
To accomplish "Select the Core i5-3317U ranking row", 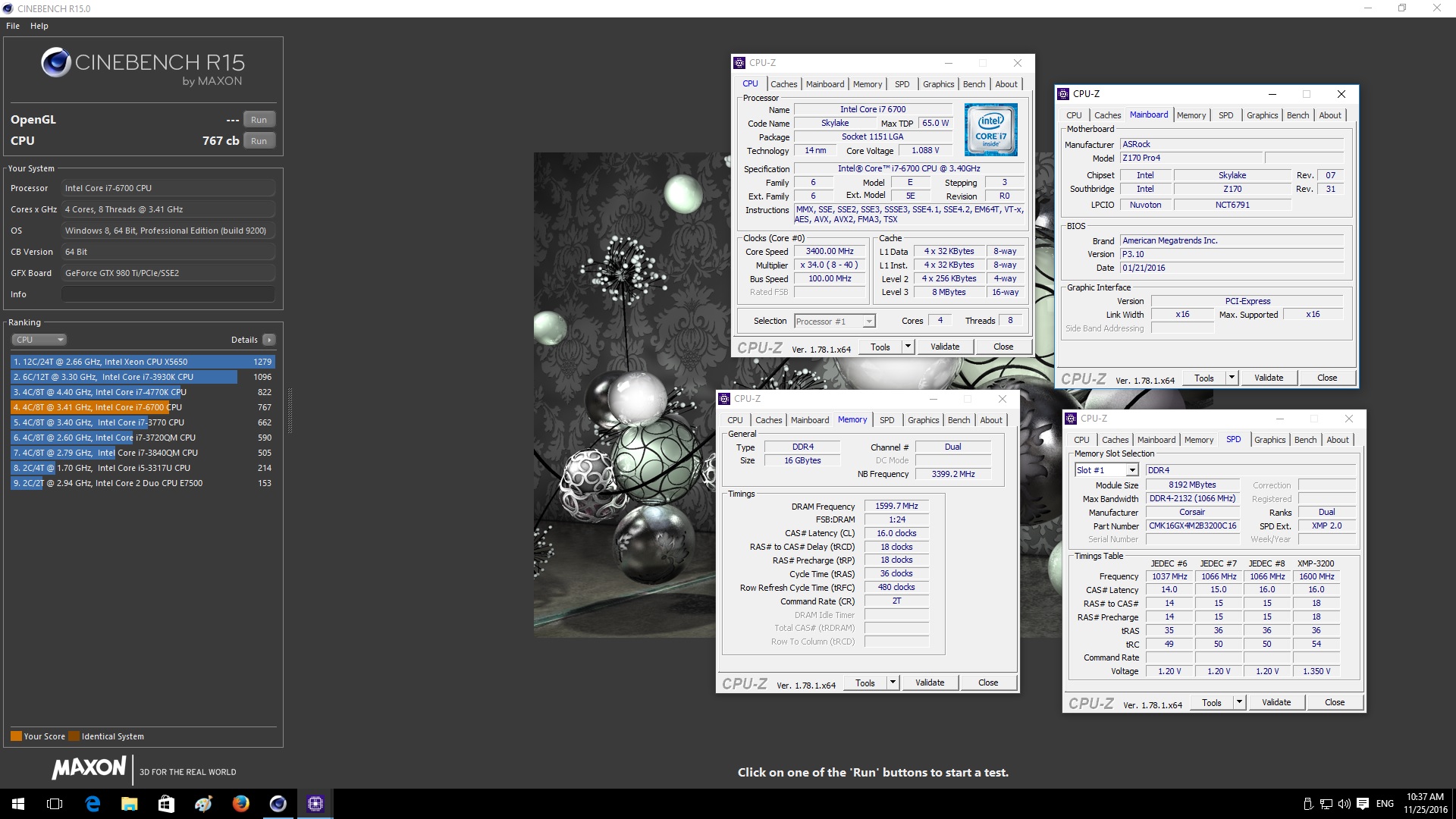I will (143, 468).
